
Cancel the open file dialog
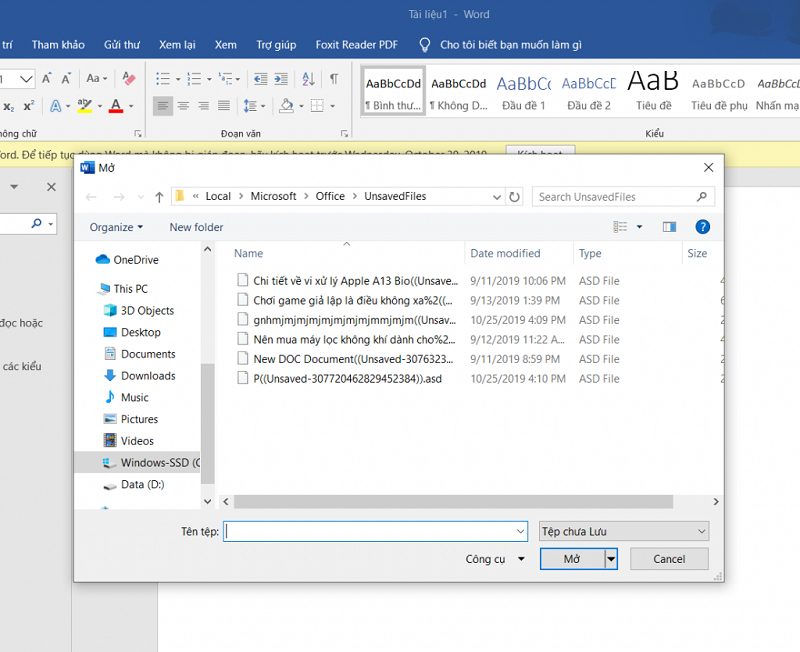point(668,559)
